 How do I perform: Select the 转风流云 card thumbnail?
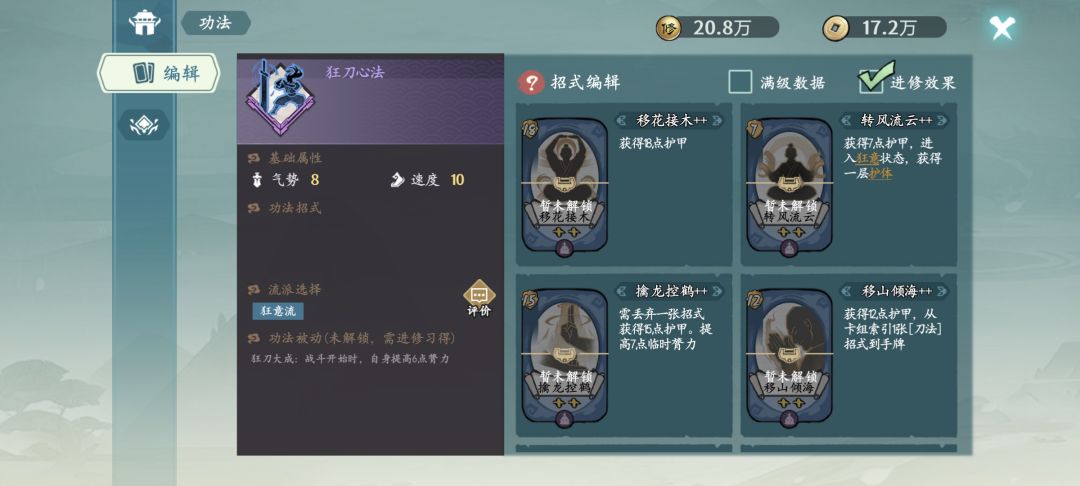[789, 188]
